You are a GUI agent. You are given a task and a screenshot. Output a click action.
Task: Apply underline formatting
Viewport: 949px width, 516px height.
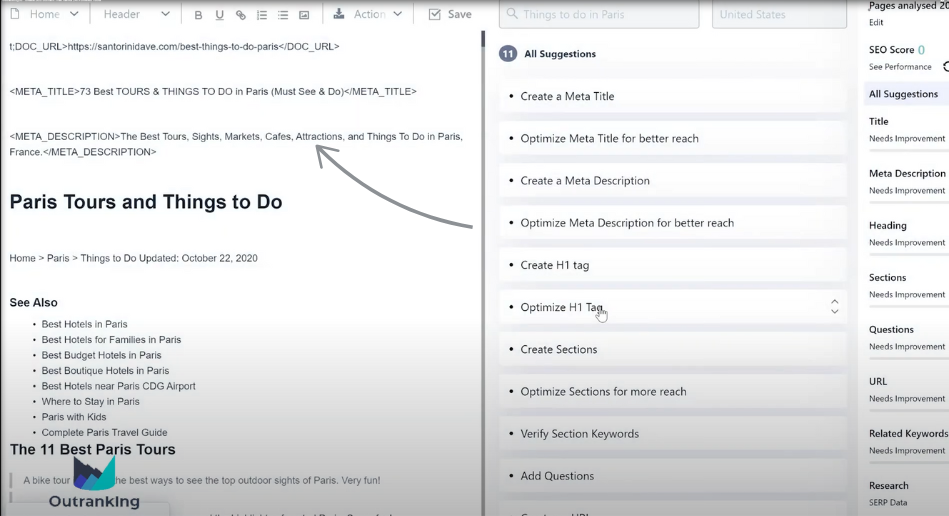pos(219,15)
